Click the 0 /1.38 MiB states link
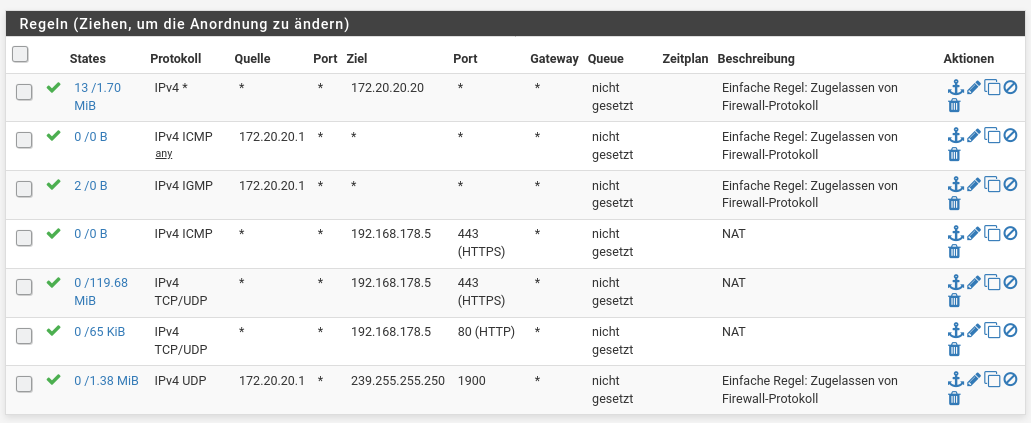This screenshot has width=1031, height=423. 107,380
